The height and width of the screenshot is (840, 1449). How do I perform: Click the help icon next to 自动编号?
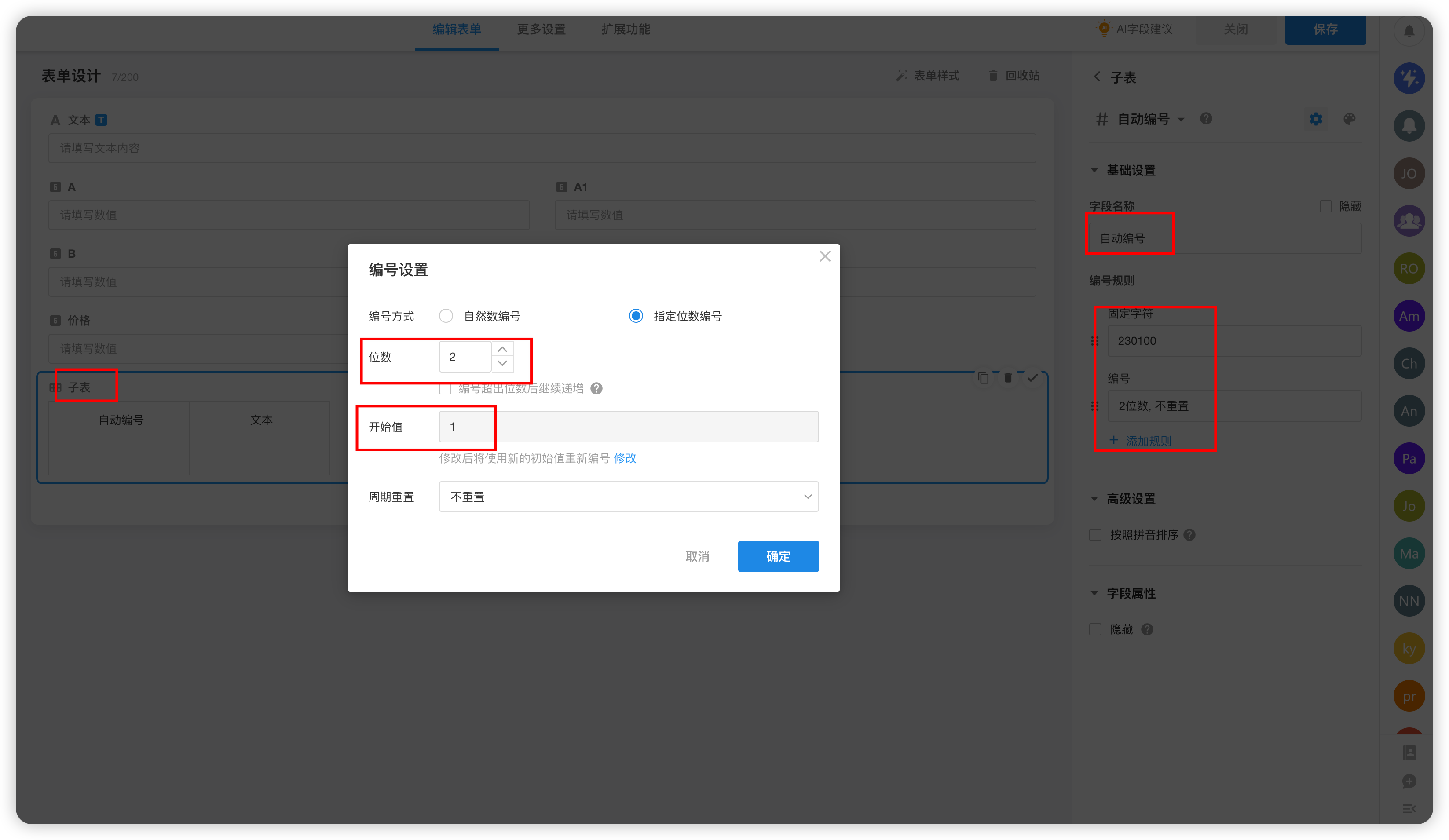tap(1206, 118)
